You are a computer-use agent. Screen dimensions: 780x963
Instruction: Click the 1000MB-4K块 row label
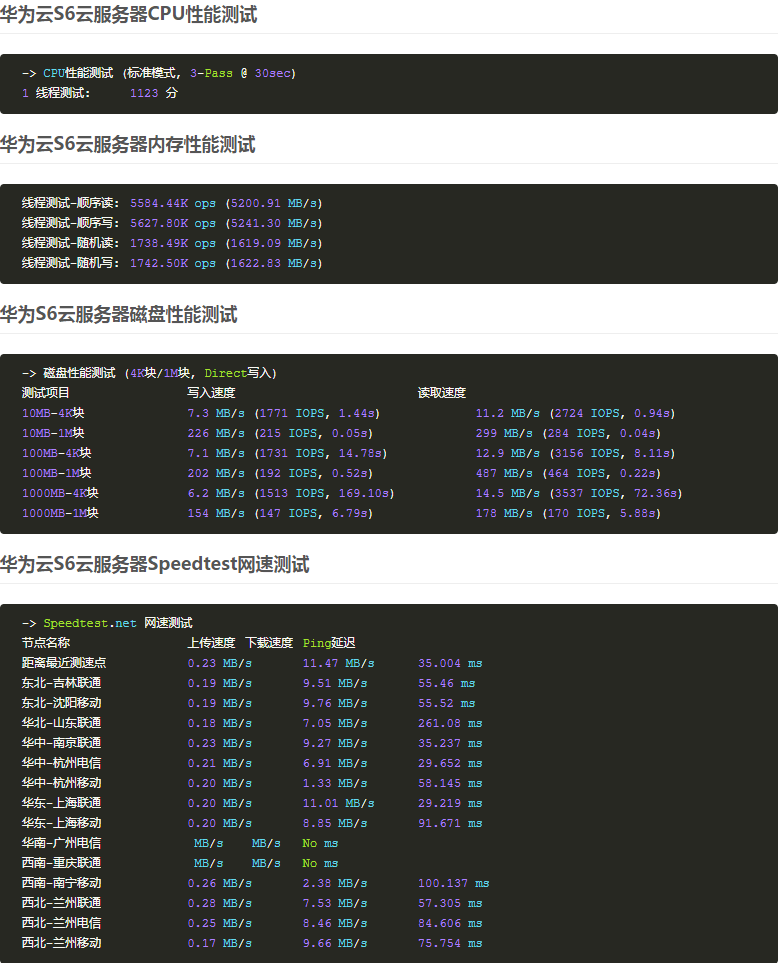click(60, 493)
